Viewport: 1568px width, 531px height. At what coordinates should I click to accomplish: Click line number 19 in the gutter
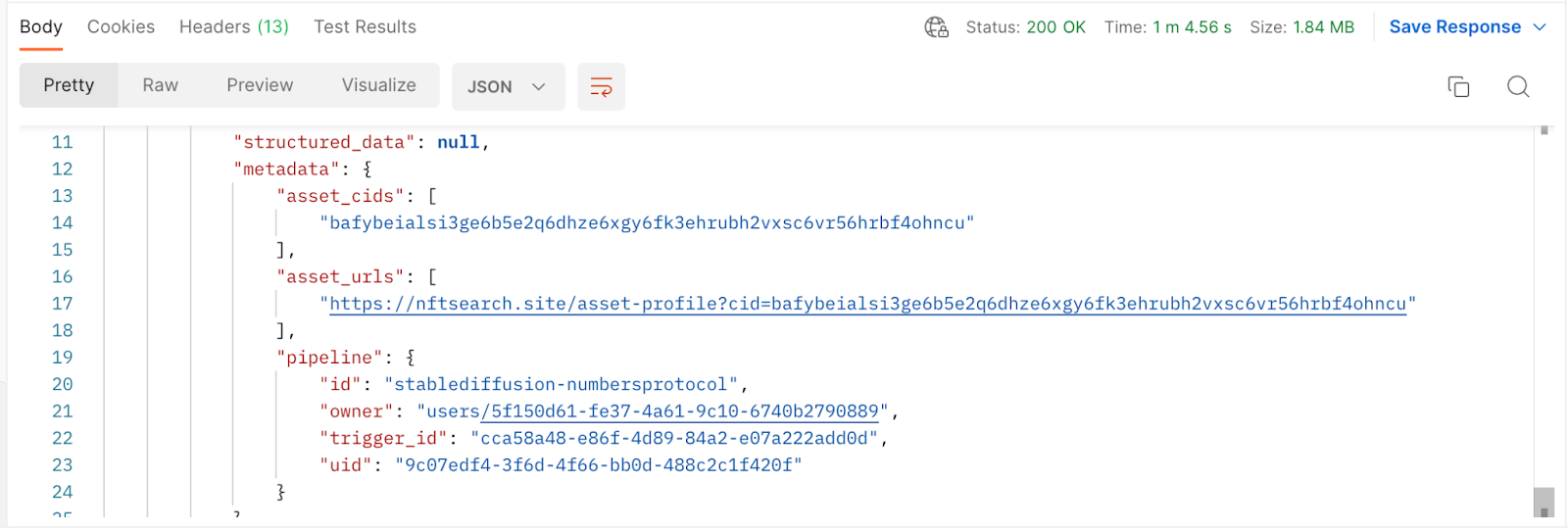(x=63, y=358)
